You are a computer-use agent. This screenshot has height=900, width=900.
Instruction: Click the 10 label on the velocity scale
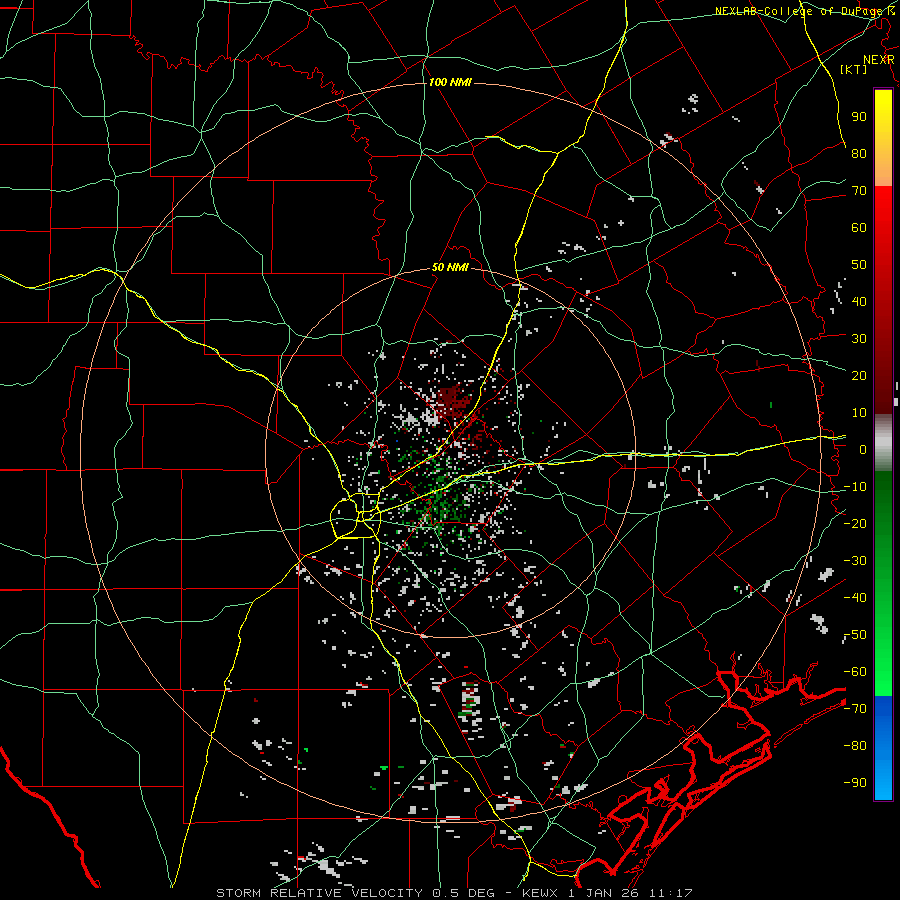tap(859, 413)
